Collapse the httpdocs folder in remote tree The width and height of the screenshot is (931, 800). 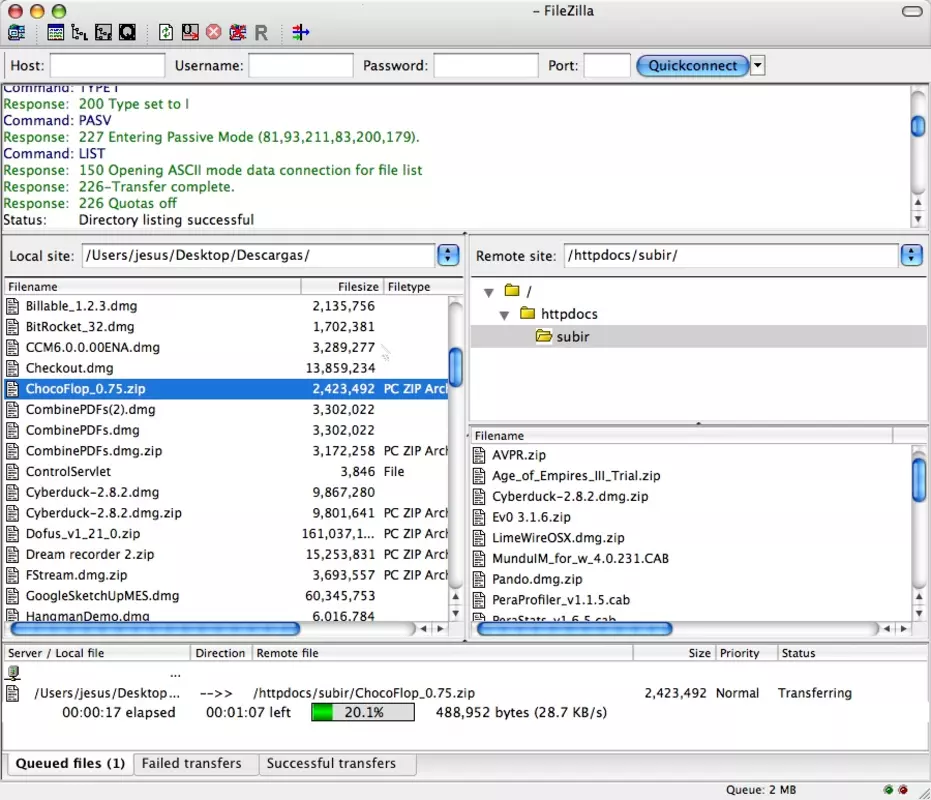[x=504, y=315]
